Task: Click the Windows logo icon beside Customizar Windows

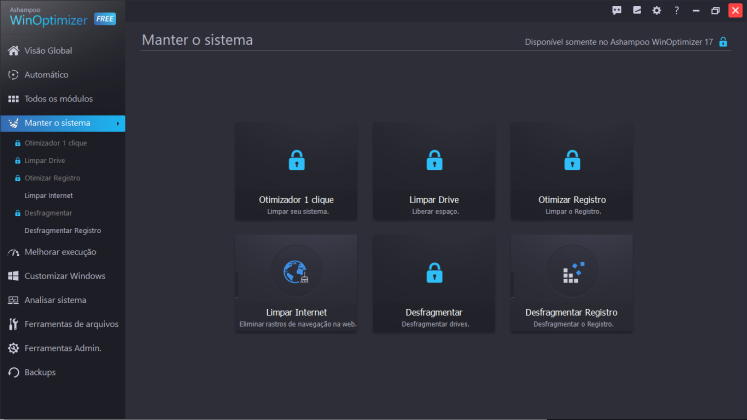Action: [13, 276]
